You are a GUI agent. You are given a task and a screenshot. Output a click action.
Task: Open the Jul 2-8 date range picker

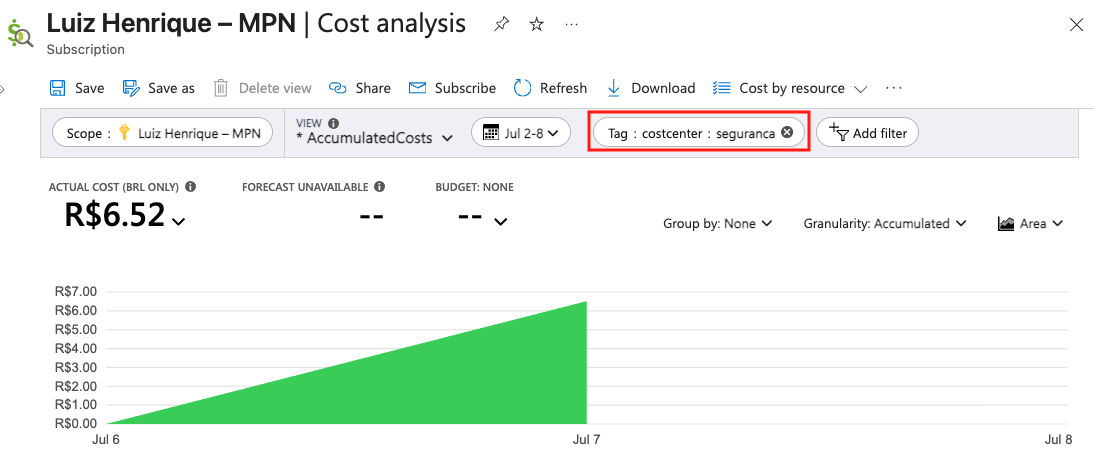pos(521,132)
